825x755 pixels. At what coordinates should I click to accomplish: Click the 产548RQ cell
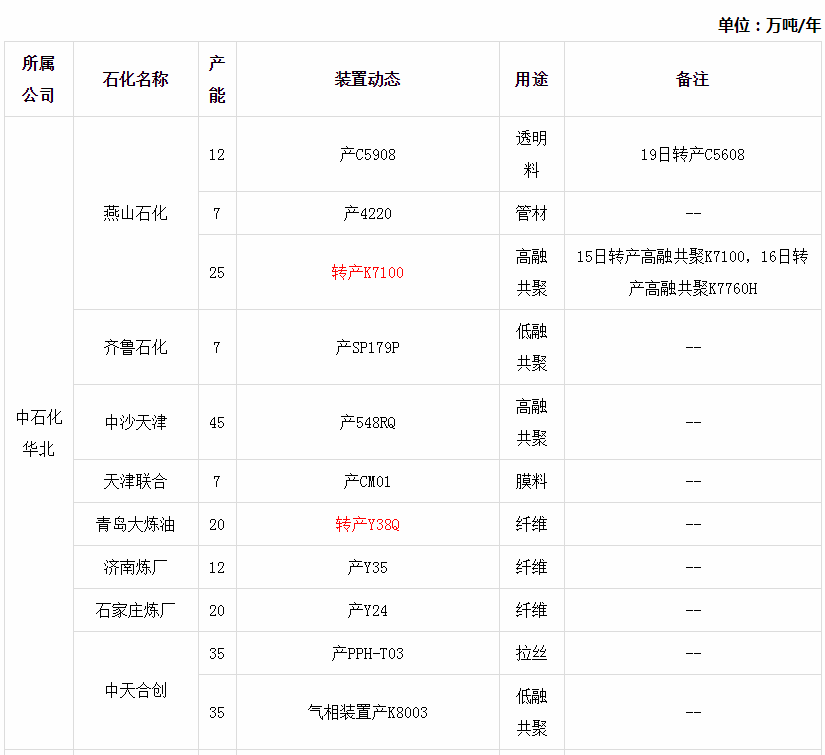click(x=367, y=422)
